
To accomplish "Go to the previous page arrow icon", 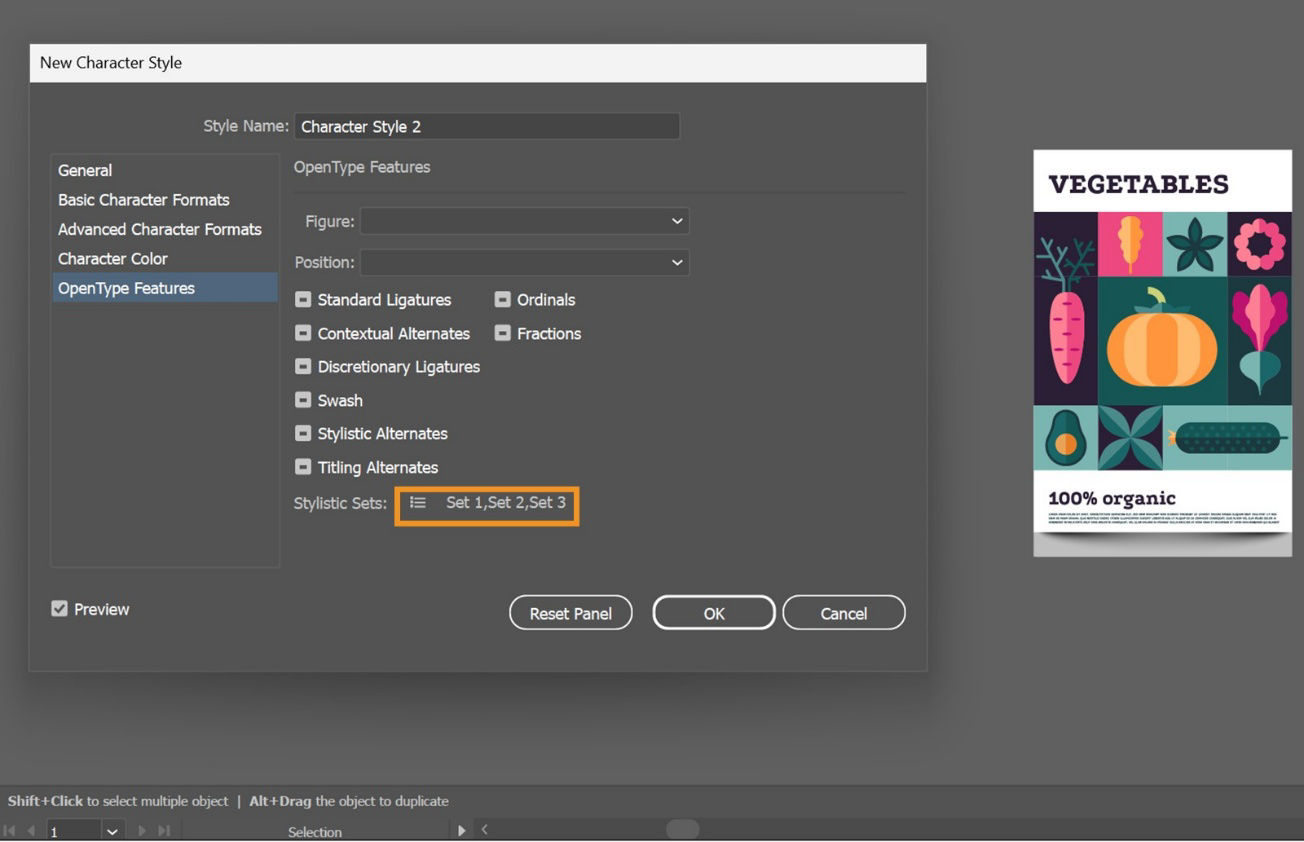I will tap(30, 830).
